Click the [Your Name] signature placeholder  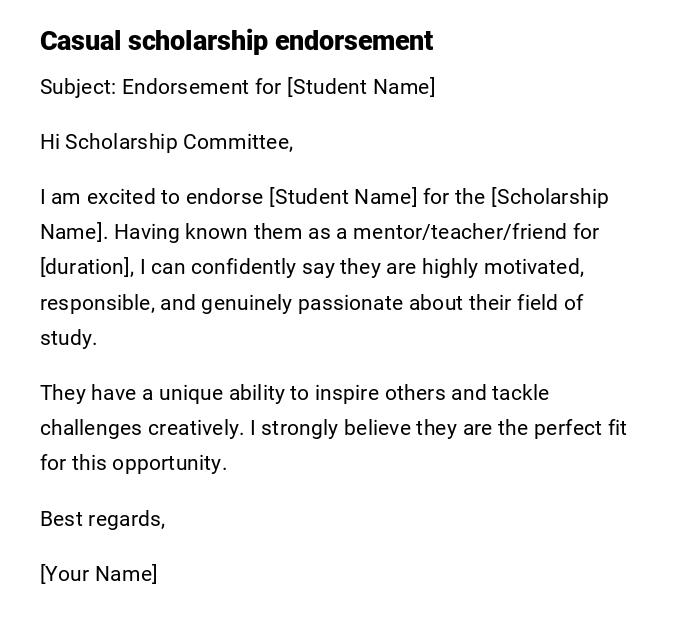[x=98, y=574]
